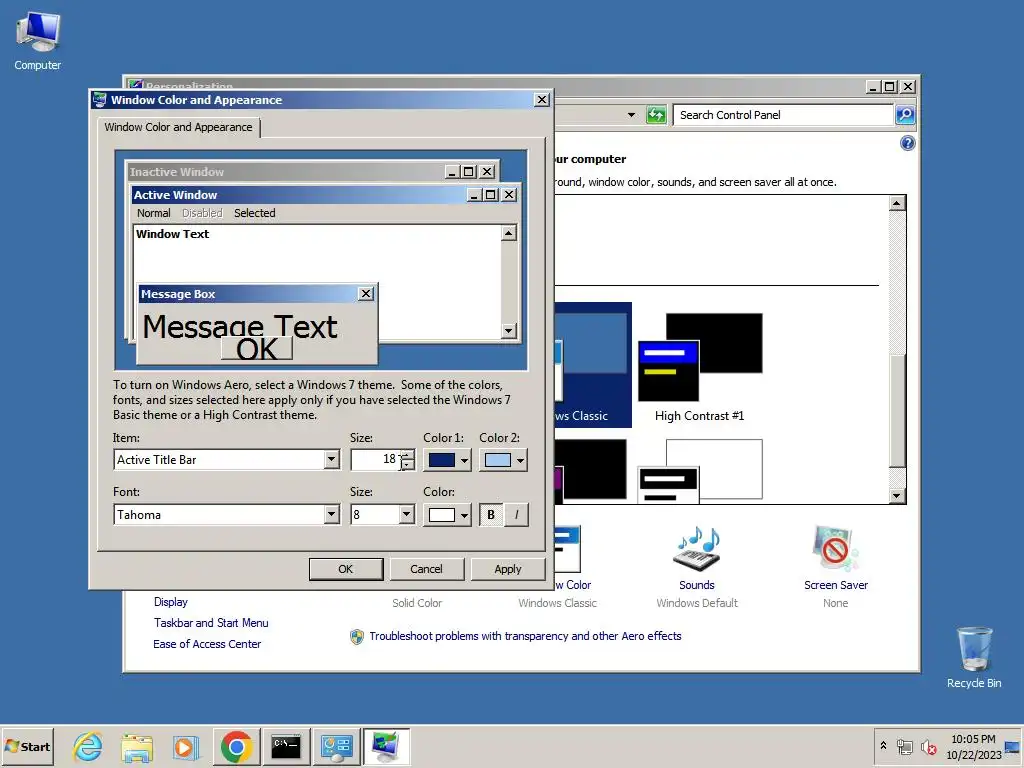This screenshot has height=768, width=1024.
Task: Close the preview Message Box with X
Action: (366, 294)
